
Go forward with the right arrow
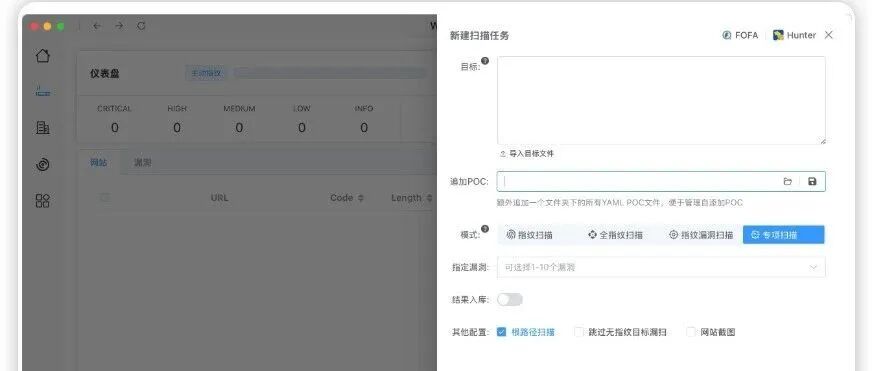119,26
